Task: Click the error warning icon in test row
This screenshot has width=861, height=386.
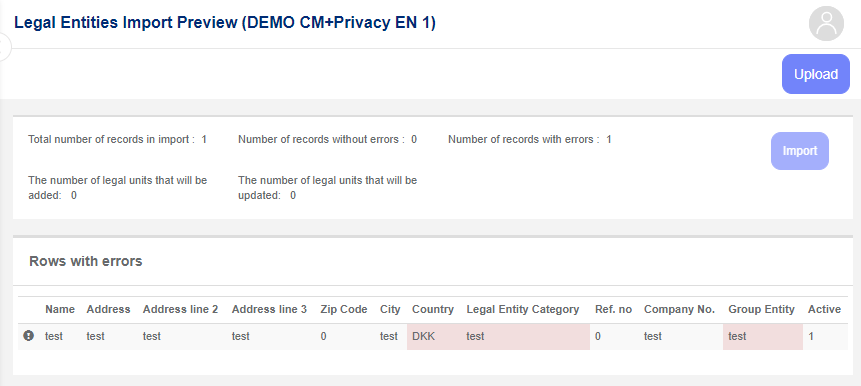Action: [x=29, y=335]
